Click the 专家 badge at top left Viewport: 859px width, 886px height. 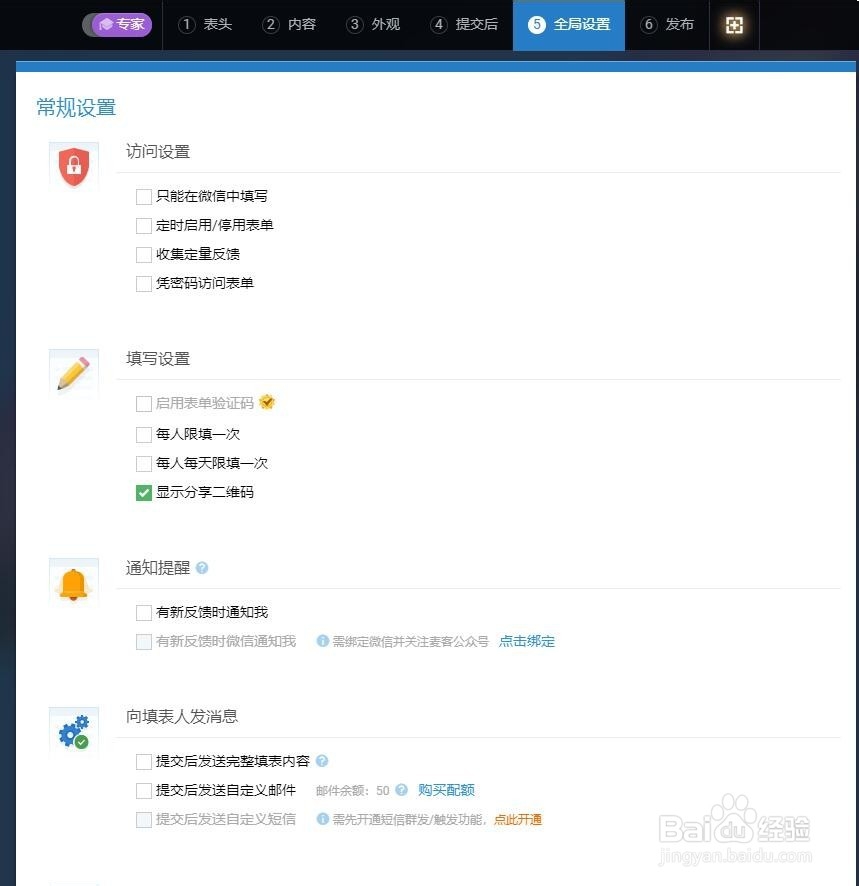coord(117,25)
